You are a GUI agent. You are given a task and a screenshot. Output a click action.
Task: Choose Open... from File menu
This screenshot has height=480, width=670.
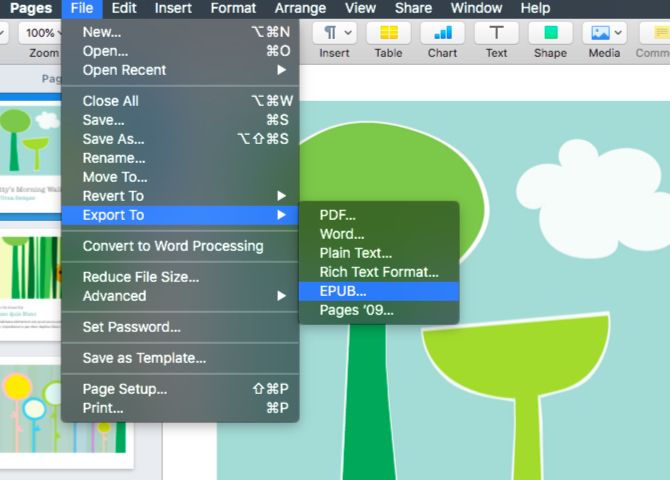pyautogui.click(x=180, y=51)
